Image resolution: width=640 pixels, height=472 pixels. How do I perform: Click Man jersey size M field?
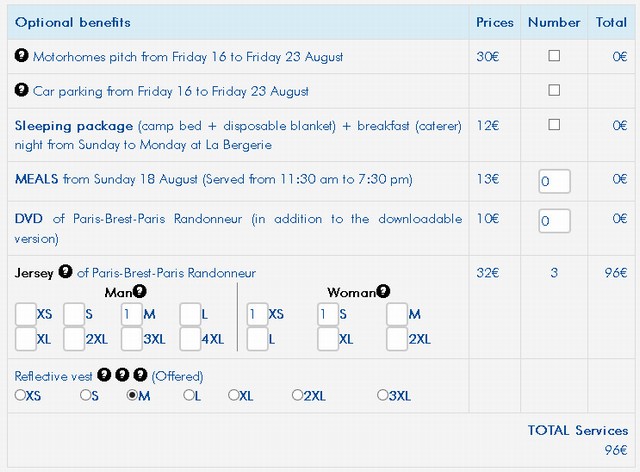click(x=130, y=314)
